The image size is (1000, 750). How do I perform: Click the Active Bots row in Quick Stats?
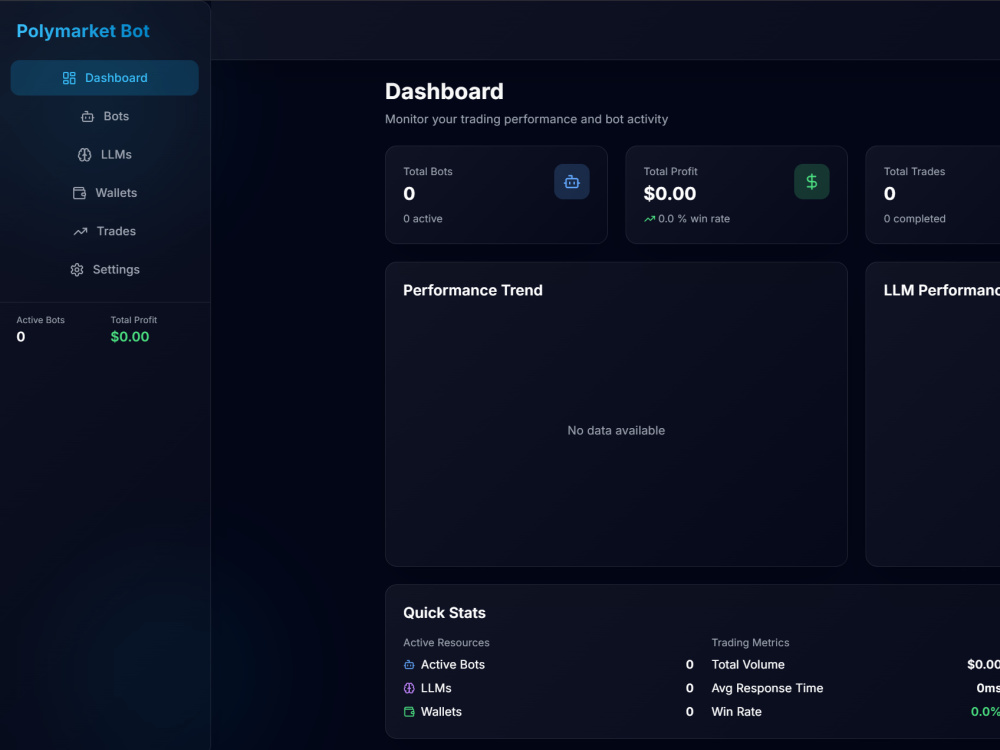click(x=548, y=665)
